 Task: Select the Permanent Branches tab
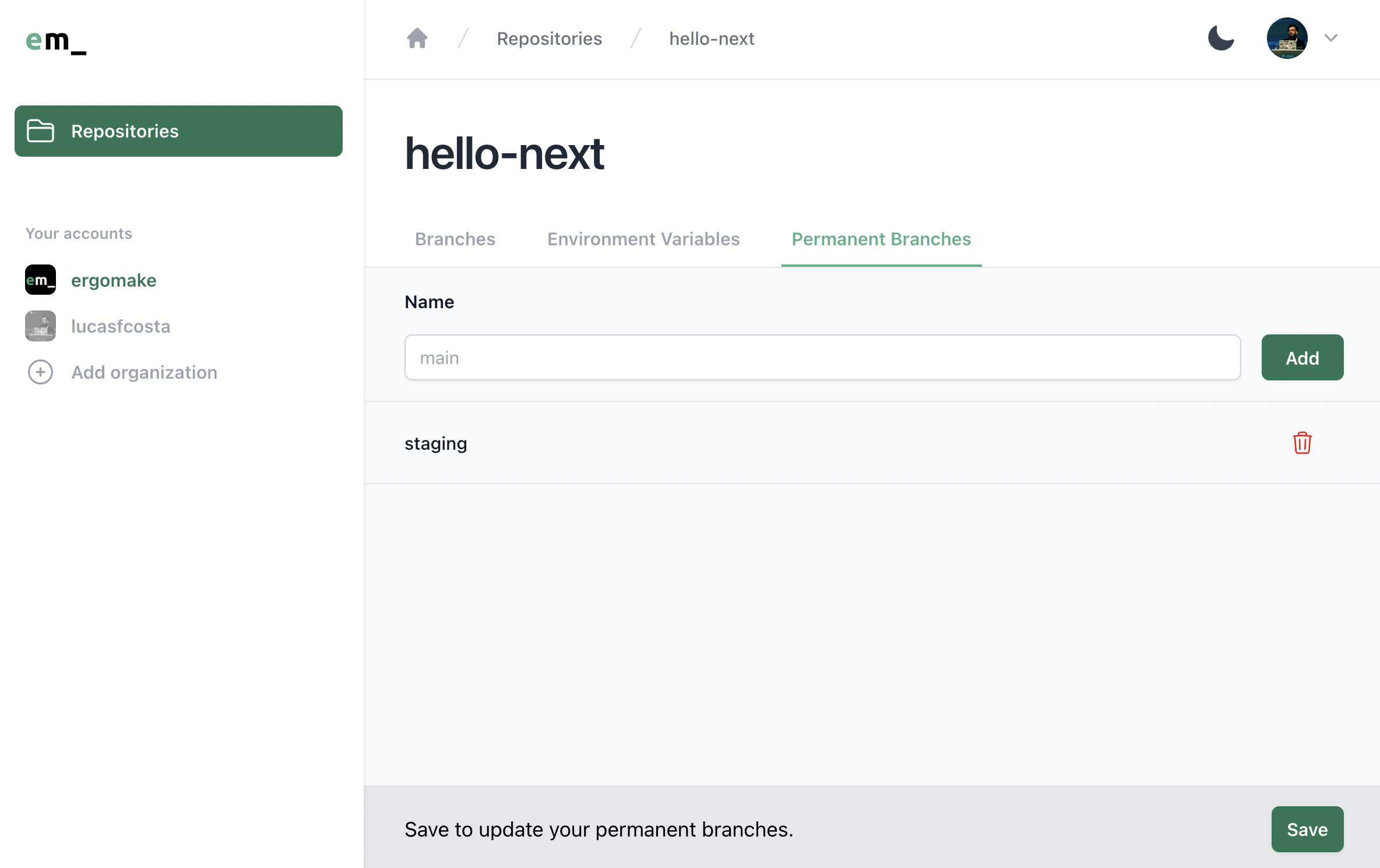[x=881, y=239]
